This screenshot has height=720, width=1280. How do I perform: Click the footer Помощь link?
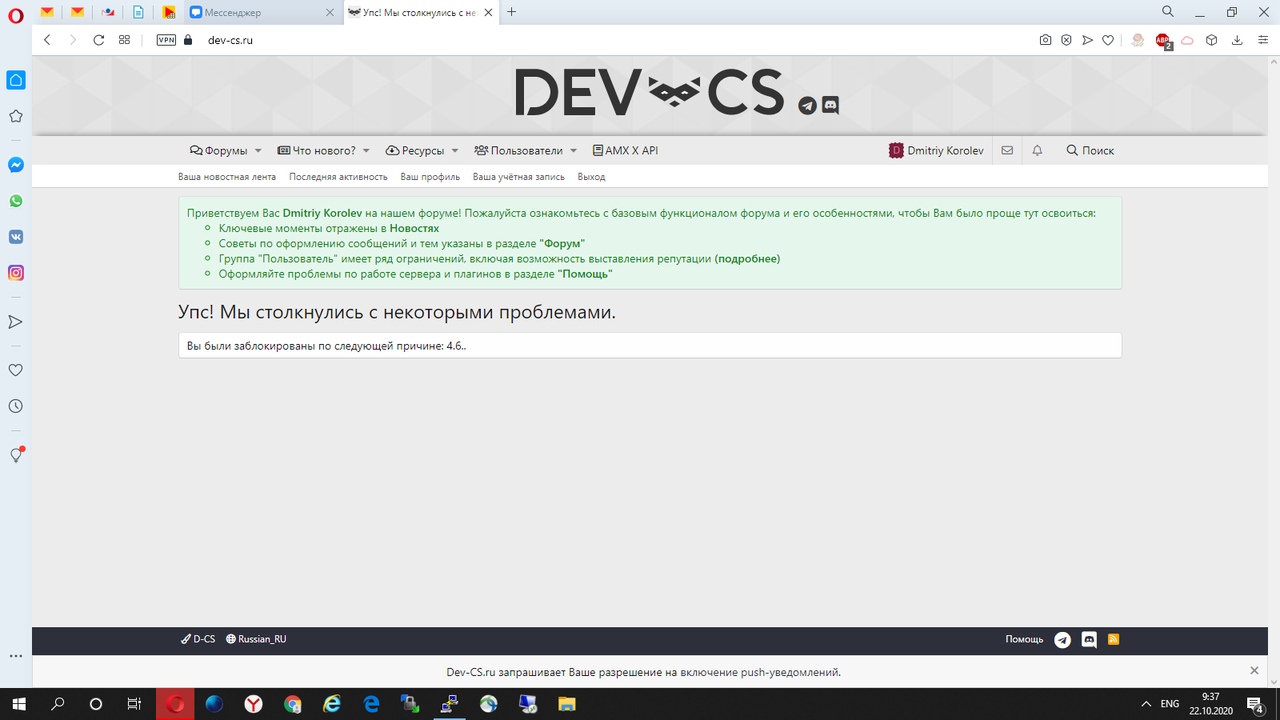pyautogui.click(x=1024, y=639)
